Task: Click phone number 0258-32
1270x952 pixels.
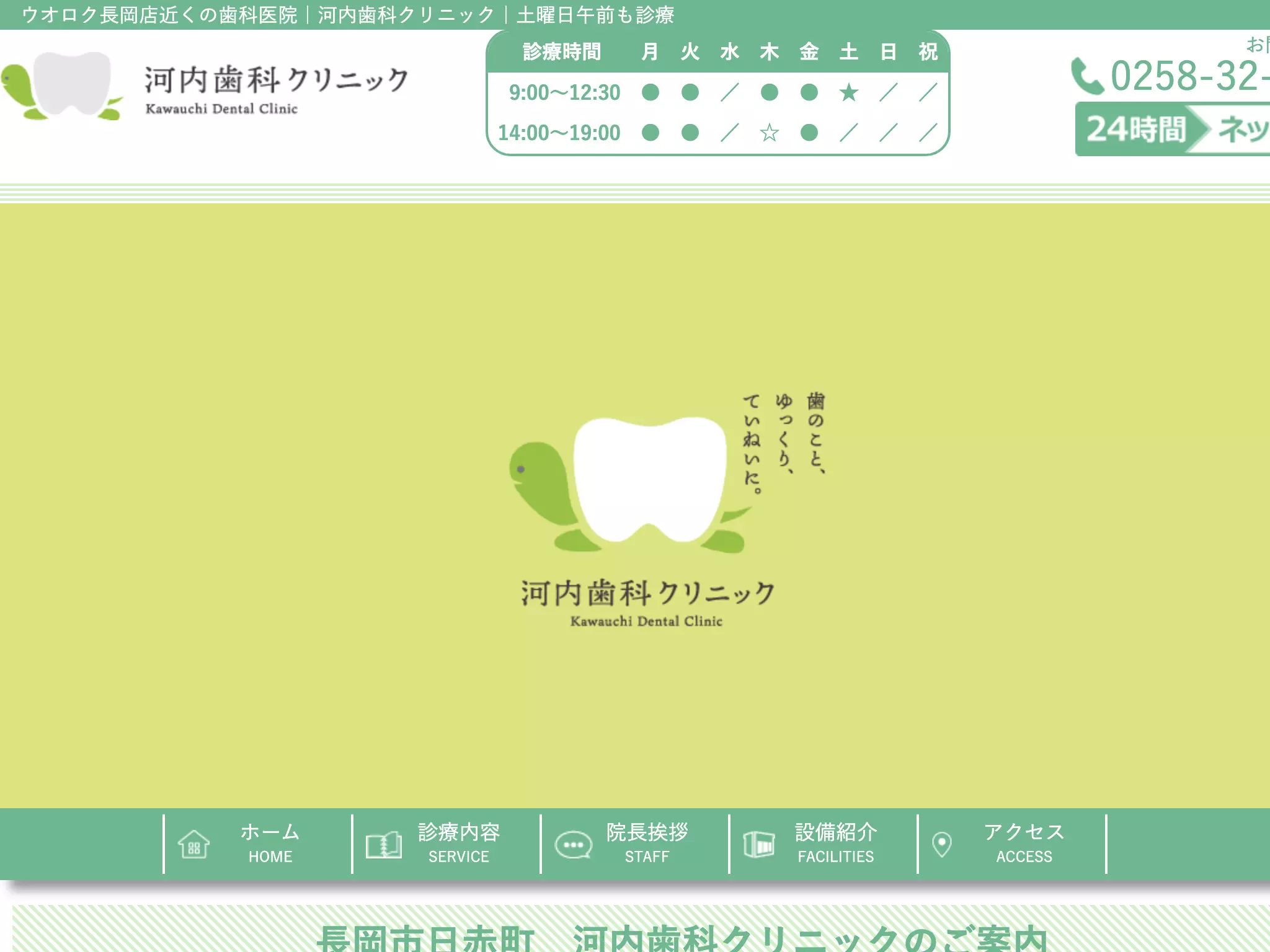Action: 1189,76
